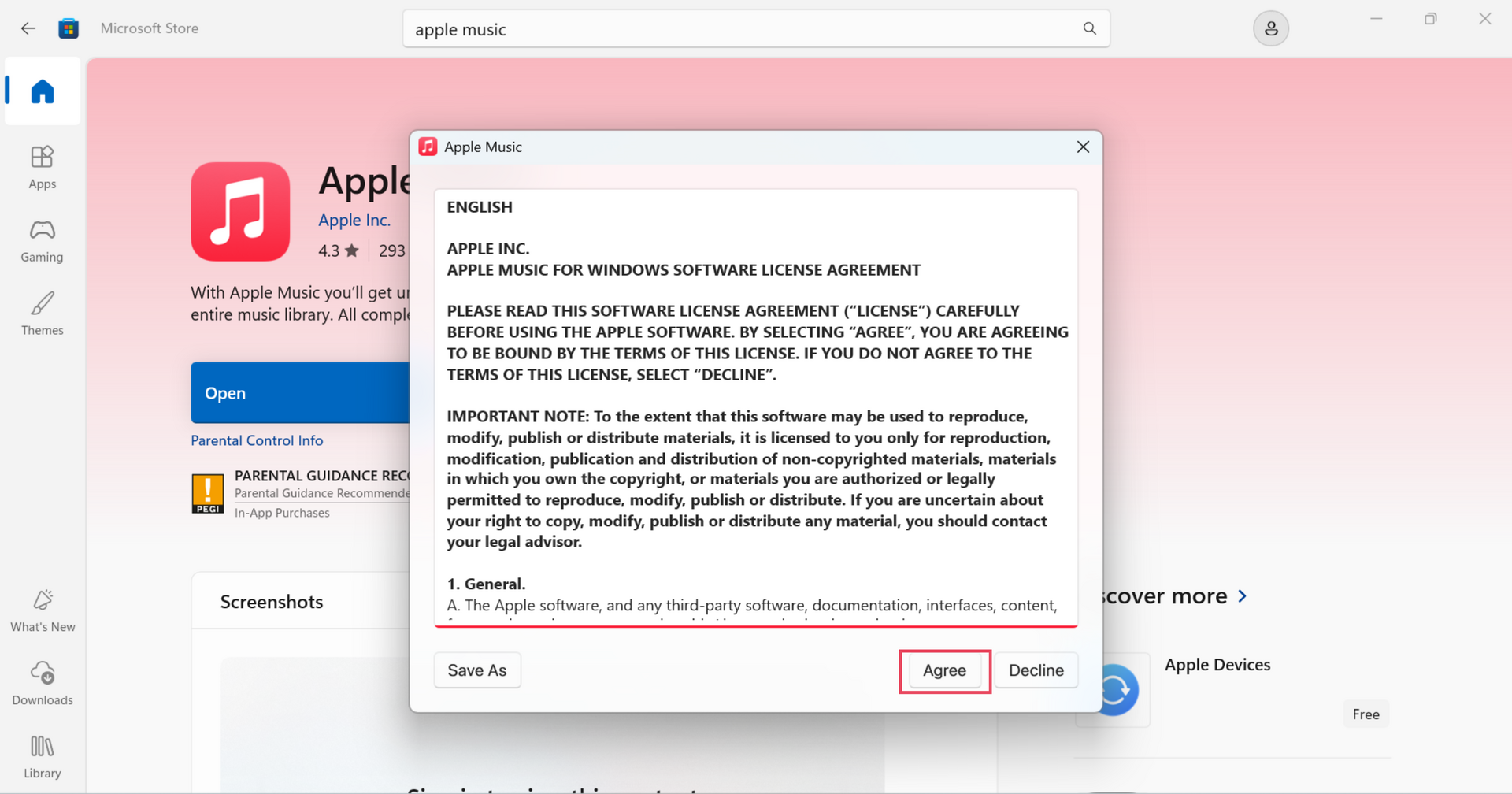1512x794 pixels.
Task: Open Library in the sidebar
Action: (x=43, y=757)
